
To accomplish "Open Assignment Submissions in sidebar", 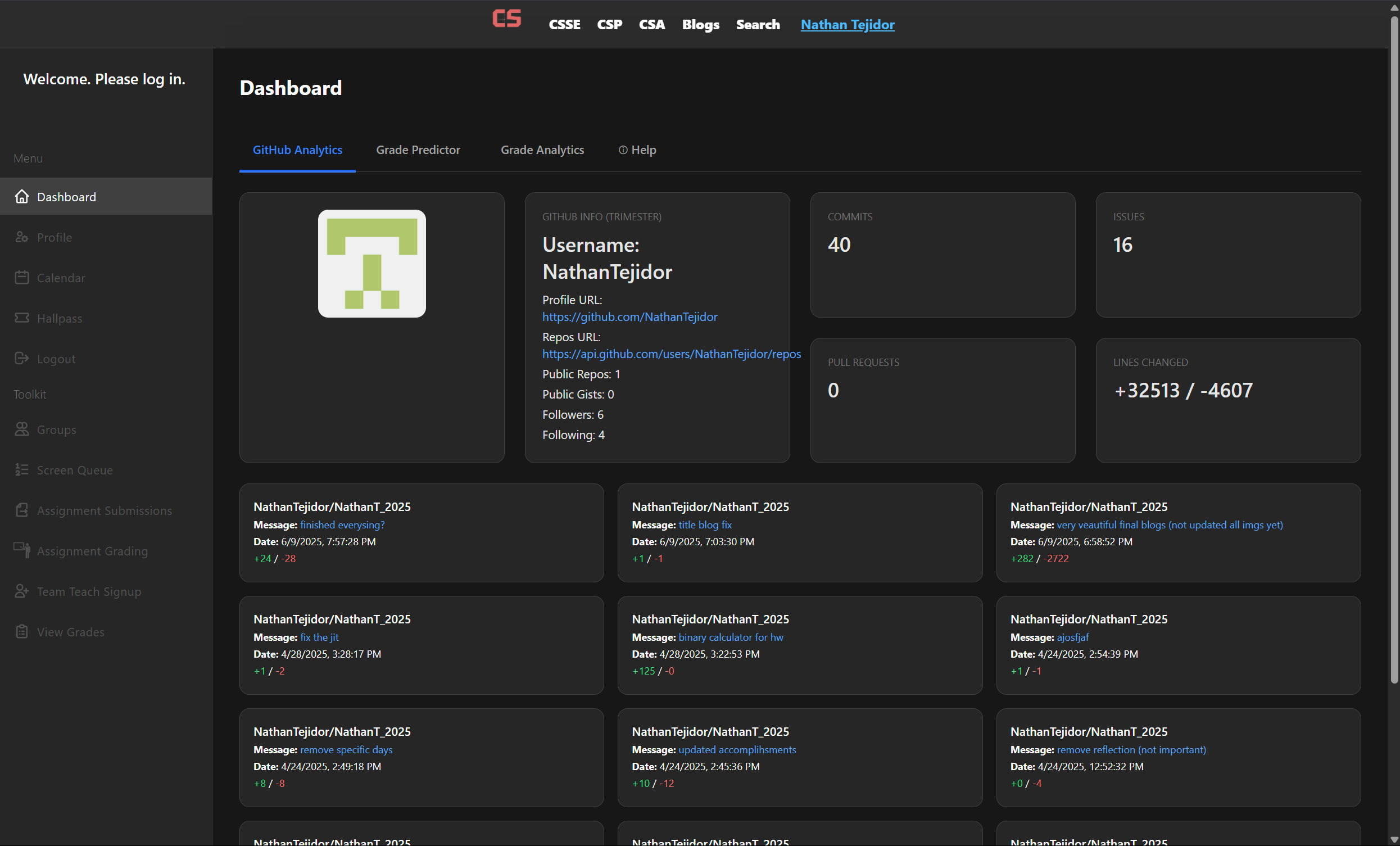I will (106, 510).
